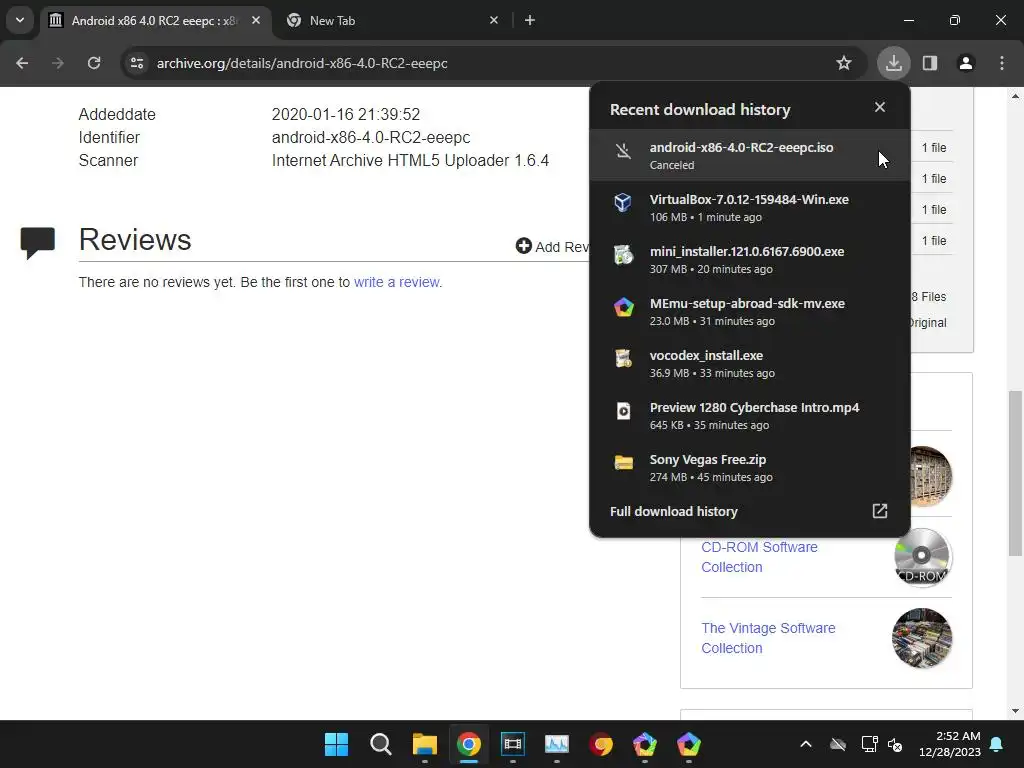Follow the write a review link
The width and height of the screenshot is (1024, 768).
coord(396,282)
